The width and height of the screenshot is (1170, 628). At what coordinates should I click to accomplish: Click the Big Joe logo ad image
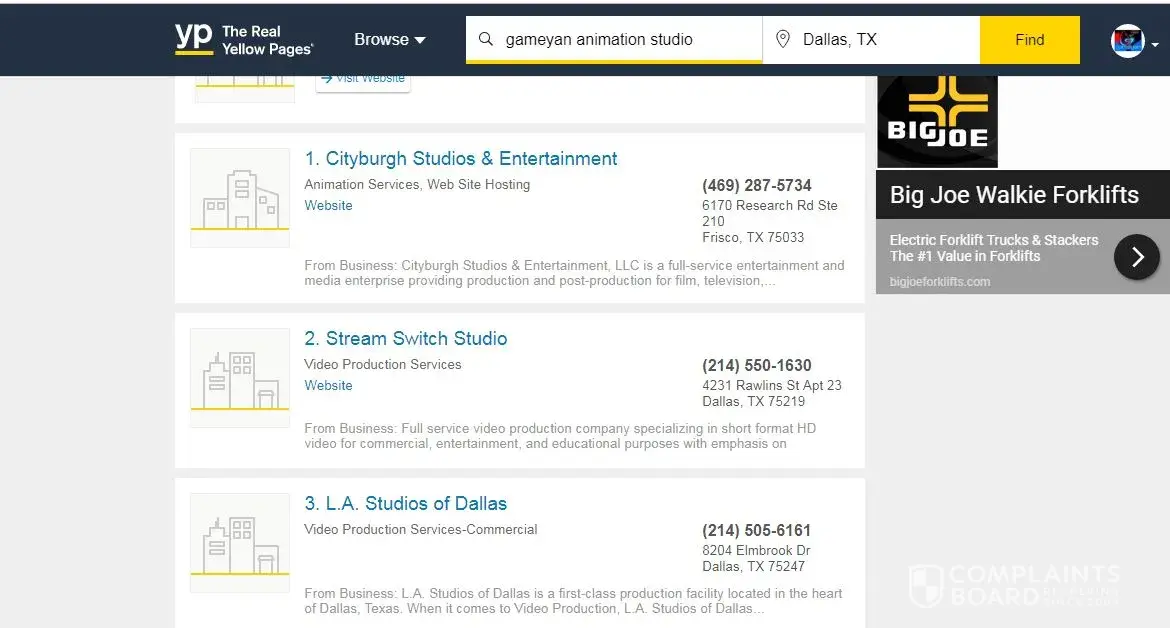coord(937,122)
